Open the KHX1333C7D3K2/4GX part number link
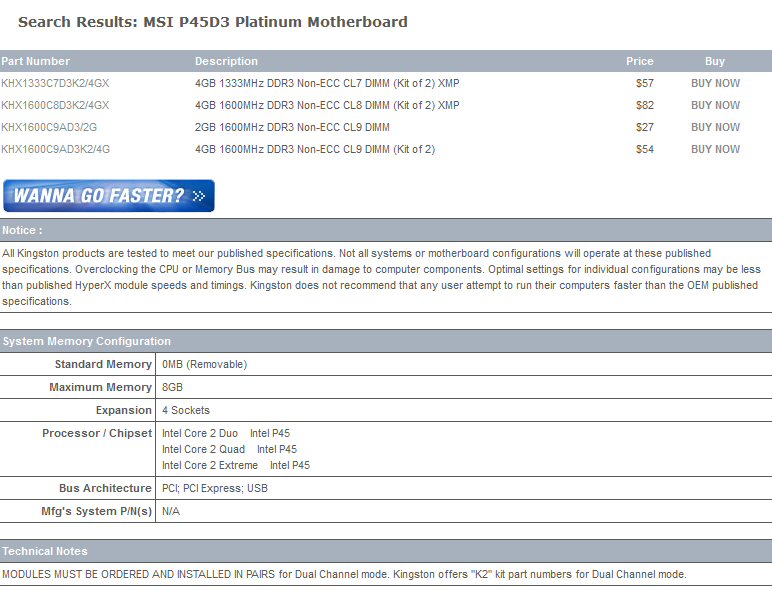The height and width of the screenshot is (590, 772). (x=55, y=83)
